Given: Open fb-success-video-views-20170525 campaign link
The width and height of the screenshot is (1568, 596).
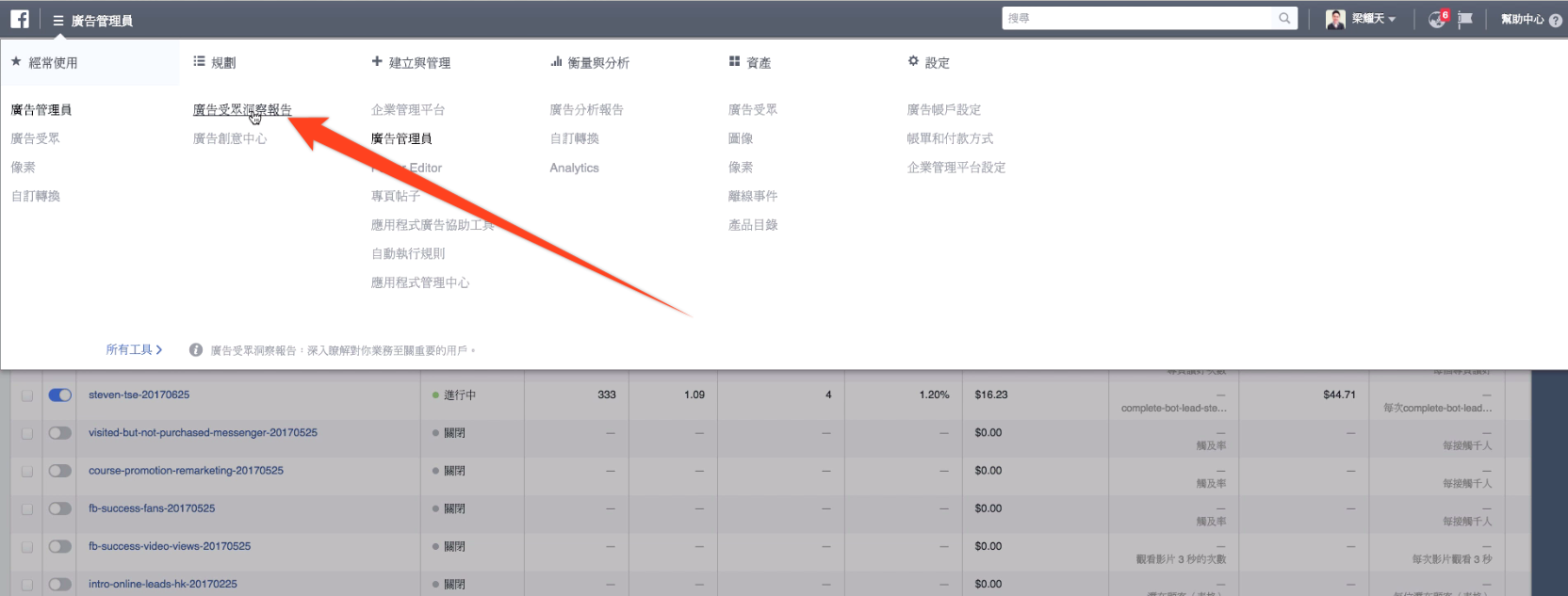Looking at the screenshot, I should click(170, 545).
